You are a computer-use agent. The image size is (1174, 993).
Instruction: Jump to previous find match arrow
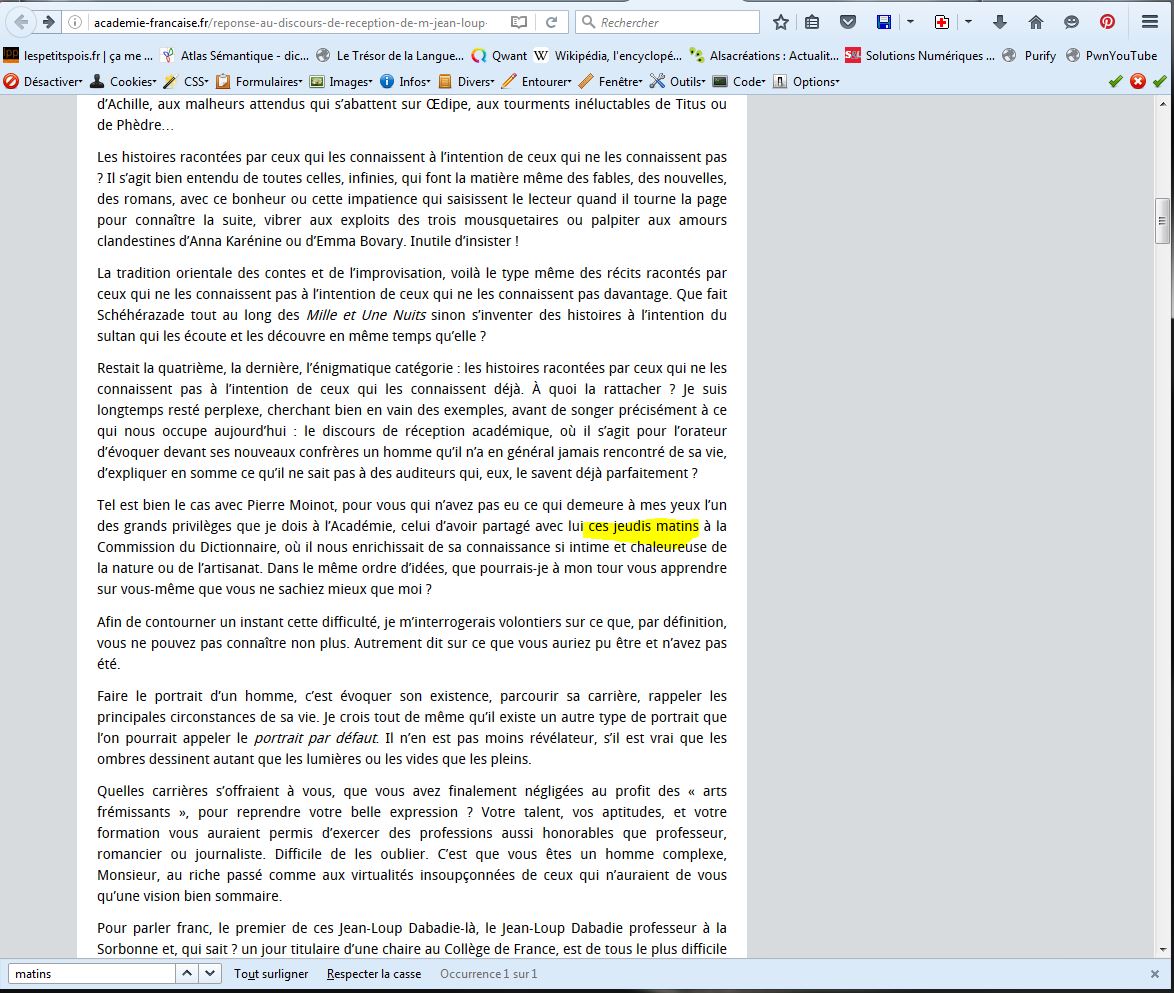tap(187, 974)
